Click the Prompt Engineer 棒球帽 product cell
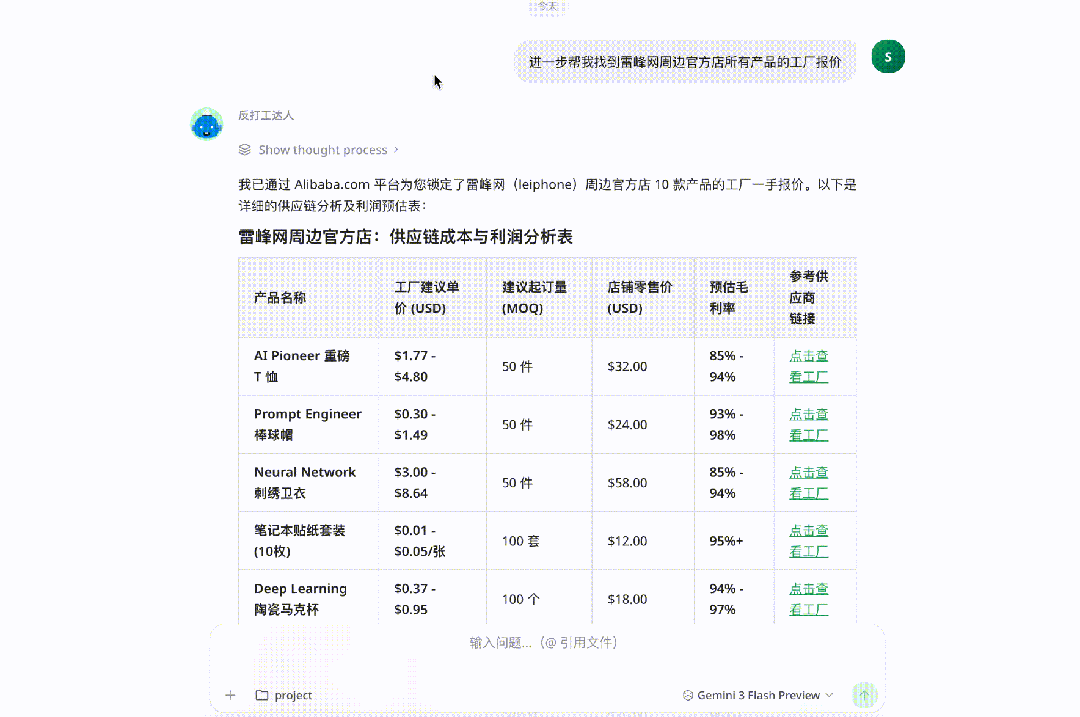 (309, 424)
